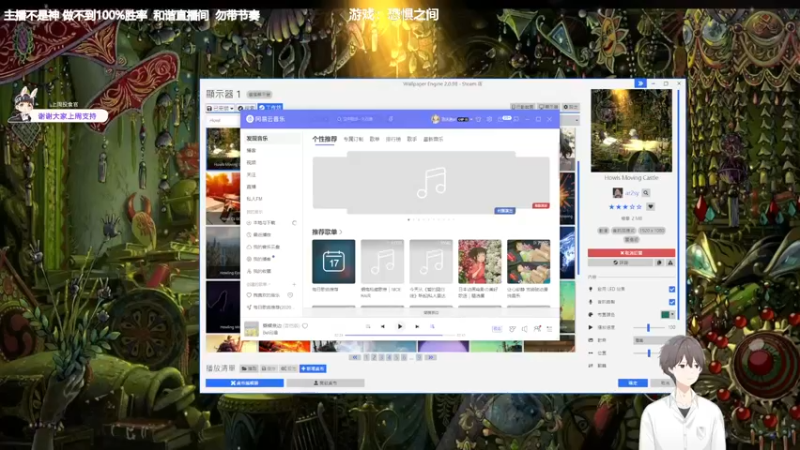800x450 pixels.
Task: Click the large banner carousel image
Action: point(431,182)
